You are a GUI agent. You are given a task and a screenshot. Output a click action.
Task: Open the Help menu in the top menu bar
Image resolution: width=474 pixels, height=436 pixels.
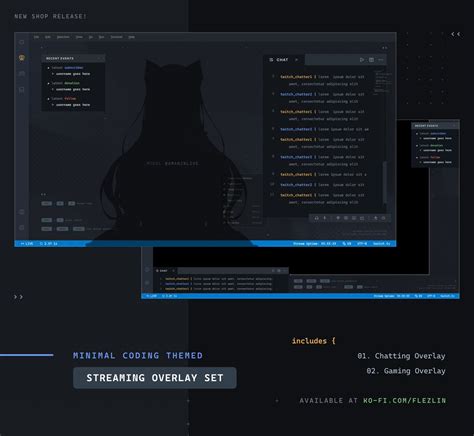click(132, 37)
